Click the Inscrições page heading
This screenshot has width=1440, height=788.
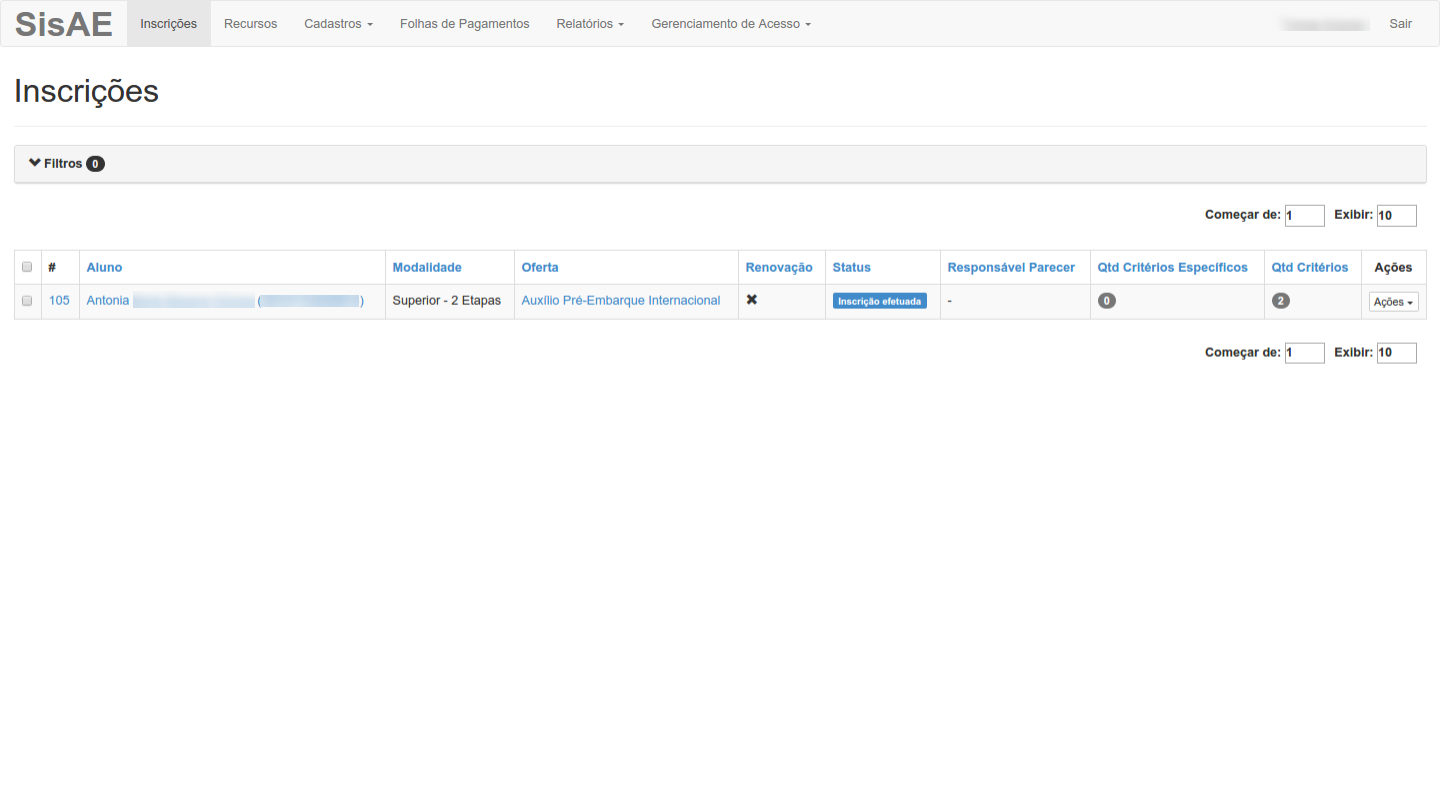[86, 91]
